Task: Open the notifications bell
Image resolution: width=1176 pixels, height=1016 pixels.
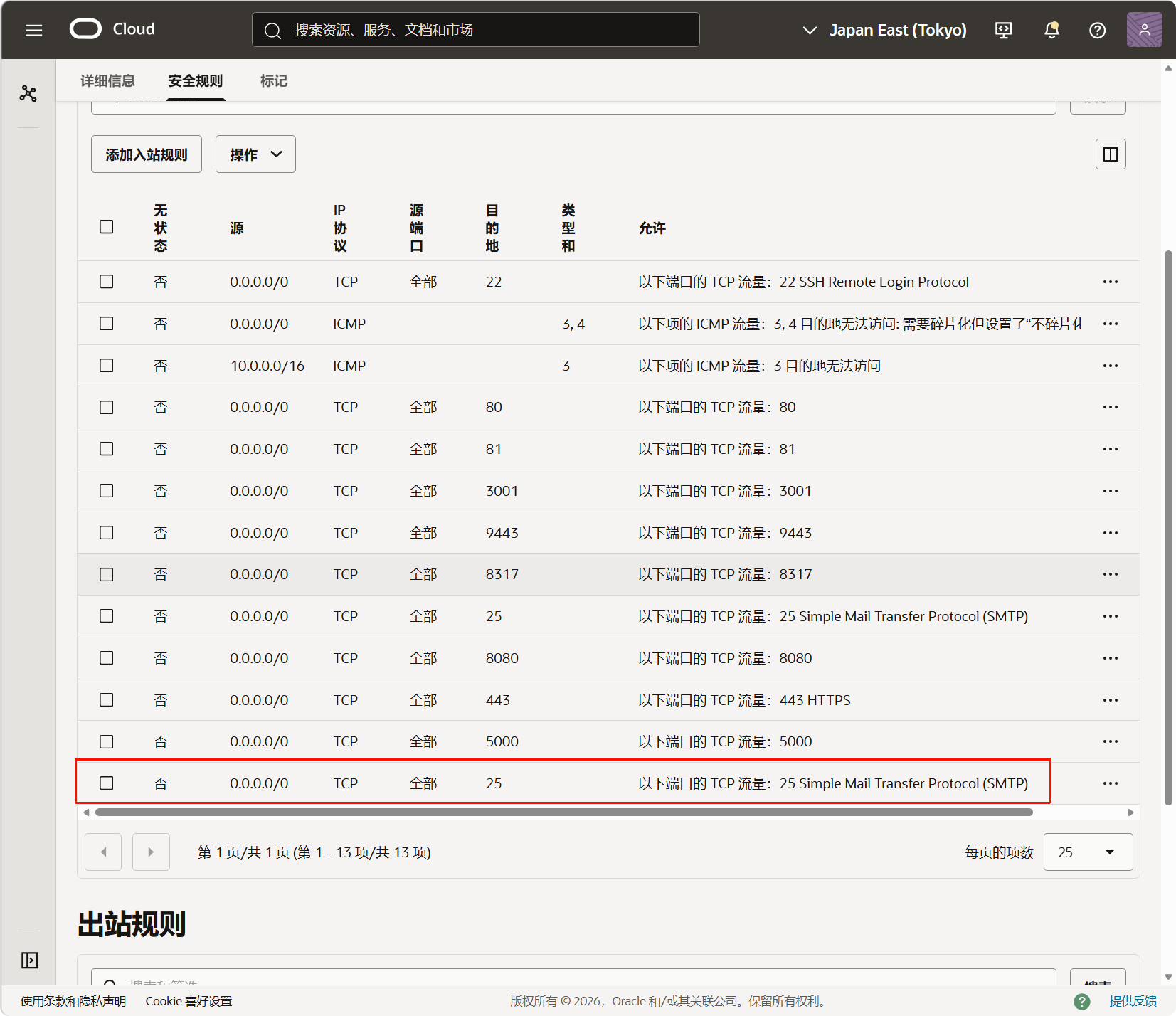Action: [x=1051, y=30]
